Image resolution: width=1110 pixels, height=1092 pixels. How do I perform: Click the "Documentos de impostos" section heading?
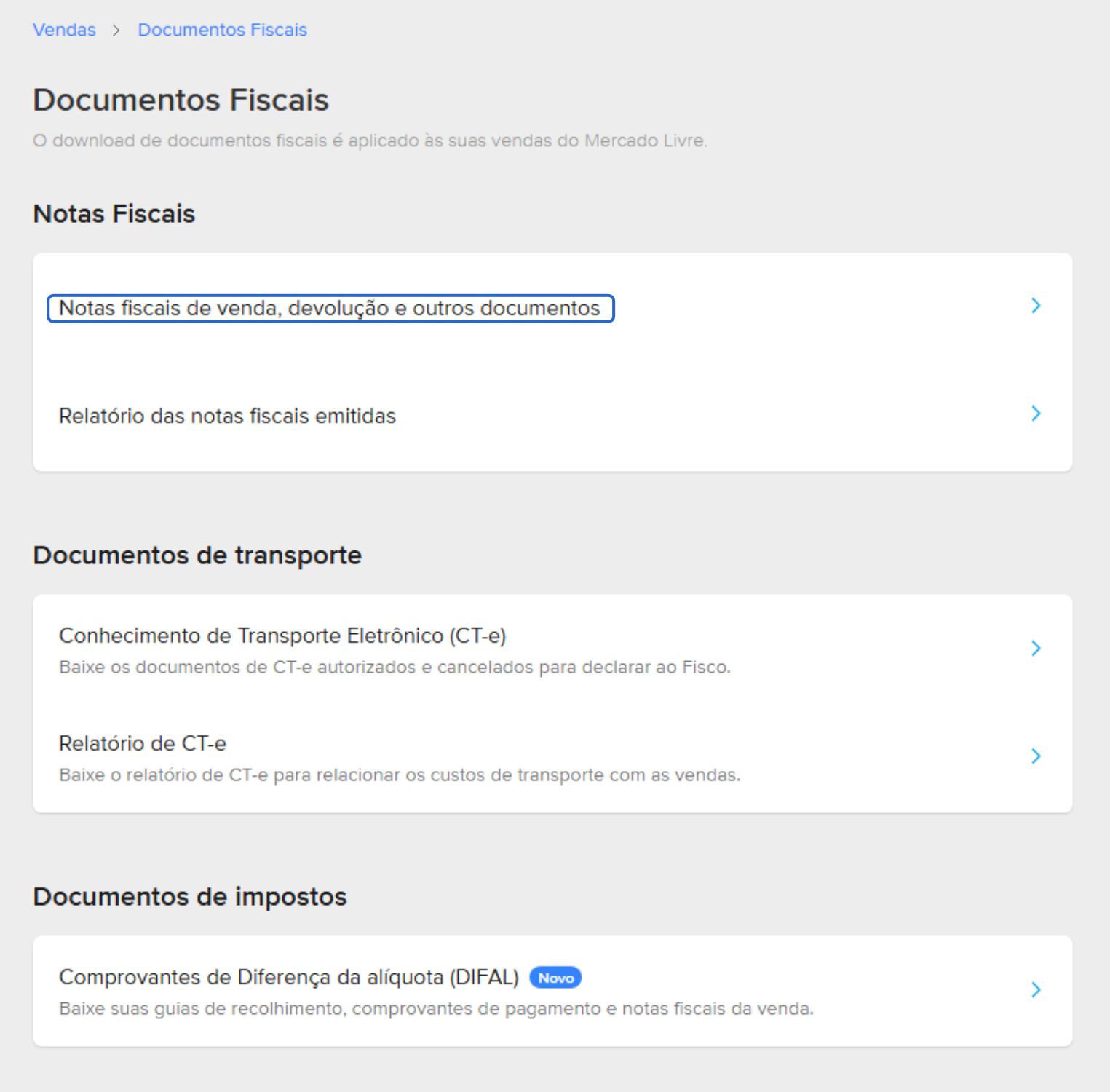pos(189,896)
